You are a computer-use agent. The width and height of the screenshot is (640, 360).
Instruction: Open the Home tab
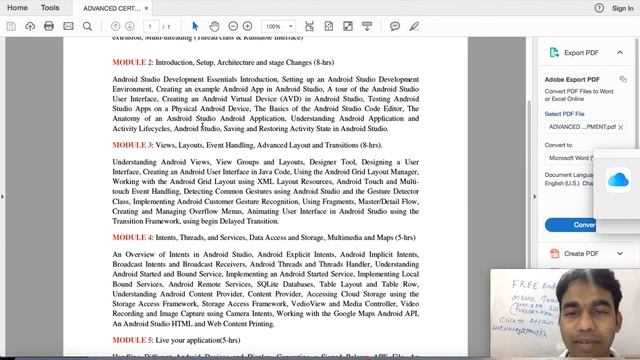[x=17, y=8]
